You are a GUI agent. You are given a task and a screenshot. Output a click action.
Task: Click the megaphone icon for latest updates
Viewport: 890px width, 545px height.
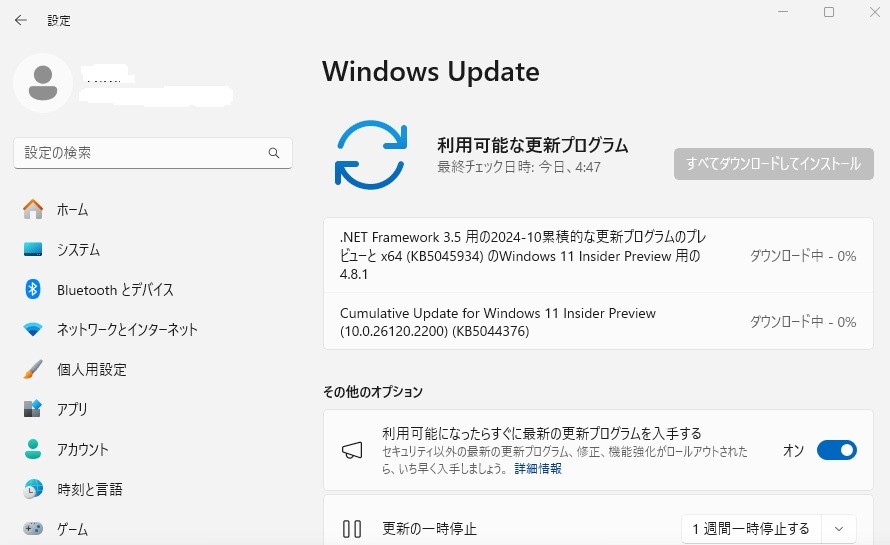click(x=352, y=451)
